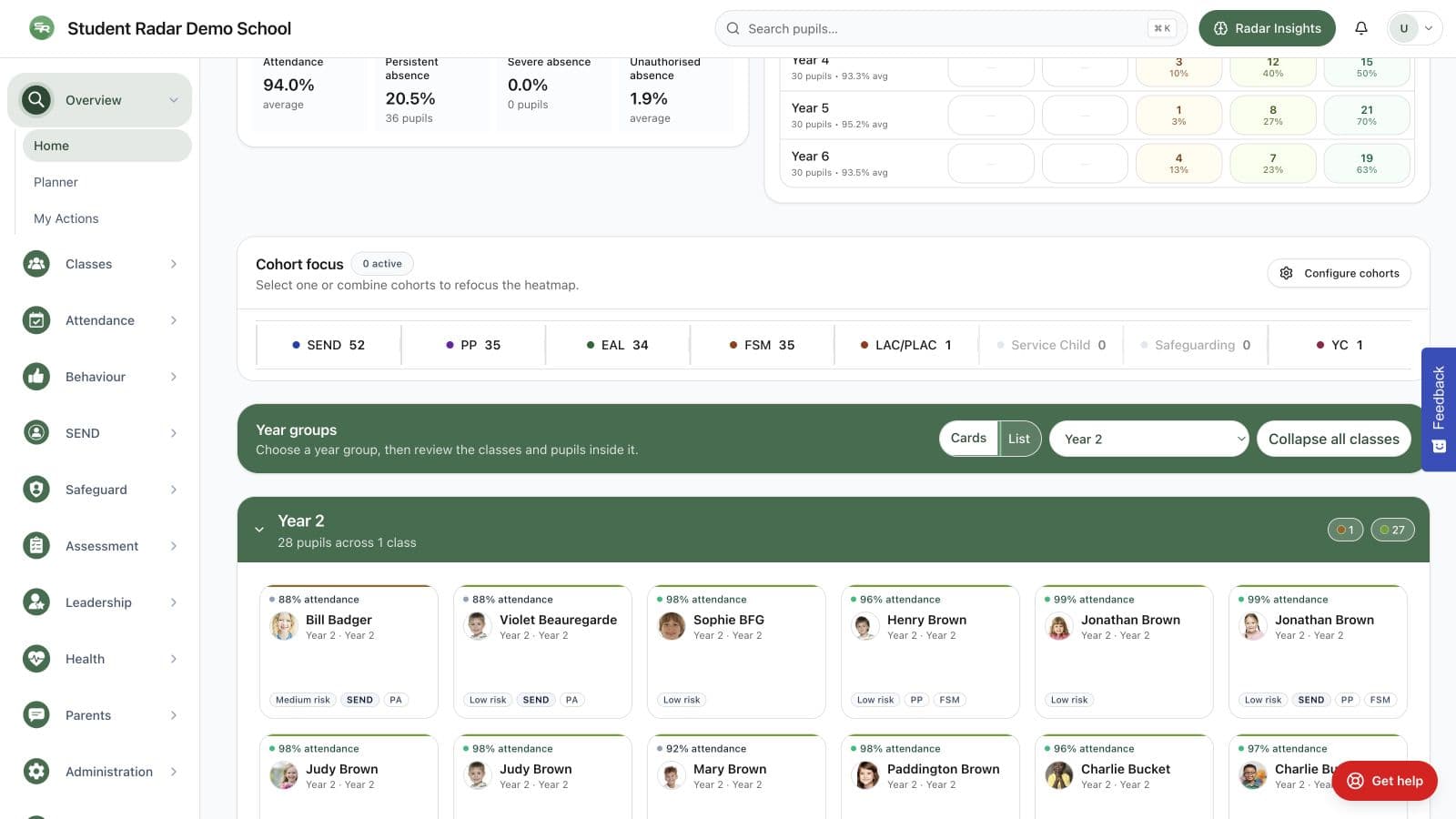This screenshot has height=819, width=1456.
Task: Open the Feedback side tab
Action: click(x=1439, y=409)
